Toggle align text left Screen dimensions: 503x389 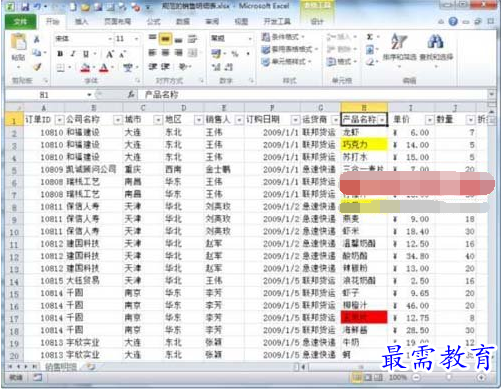[152, 53]
